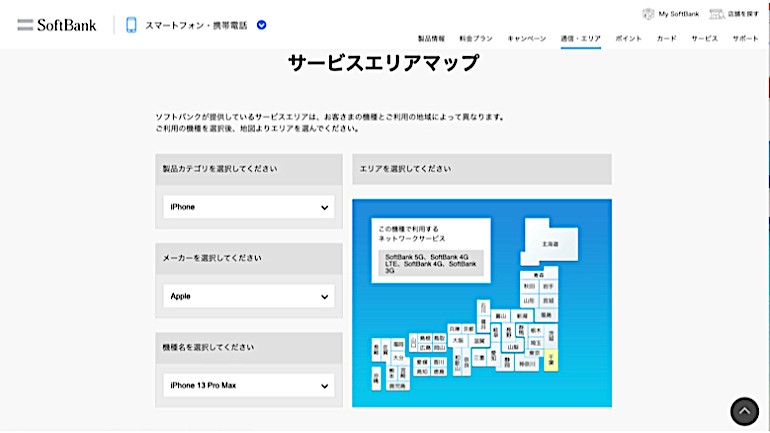
Task: Open the manufacturer dropdown showing Apple
Action: tap(248, 297)
